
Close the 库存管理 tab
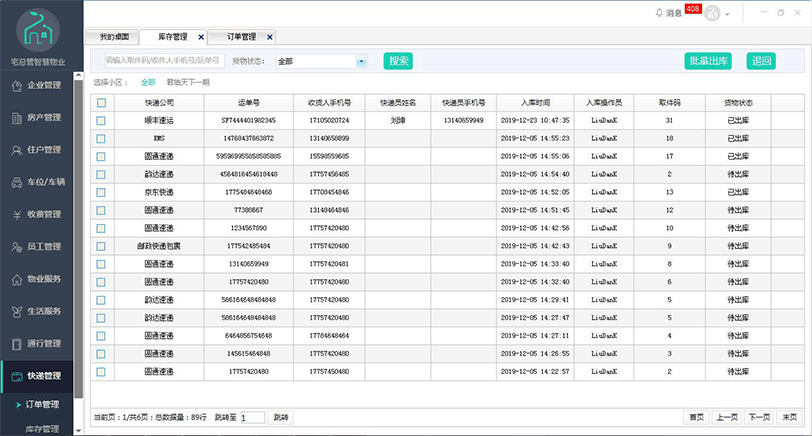pyautogui.click(x=201, y=37)
